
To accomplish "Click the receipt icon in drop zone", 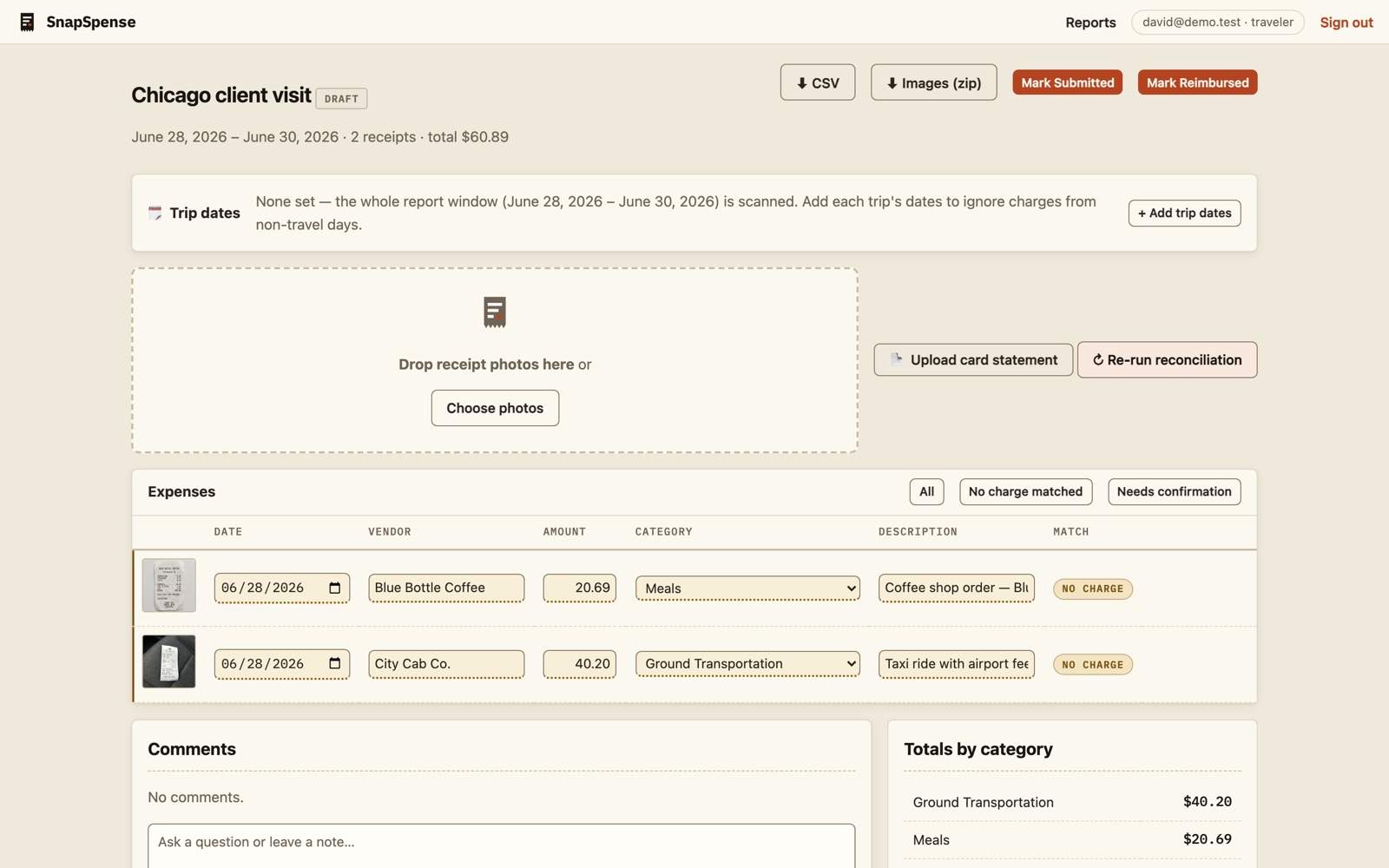I will point(495,312).
